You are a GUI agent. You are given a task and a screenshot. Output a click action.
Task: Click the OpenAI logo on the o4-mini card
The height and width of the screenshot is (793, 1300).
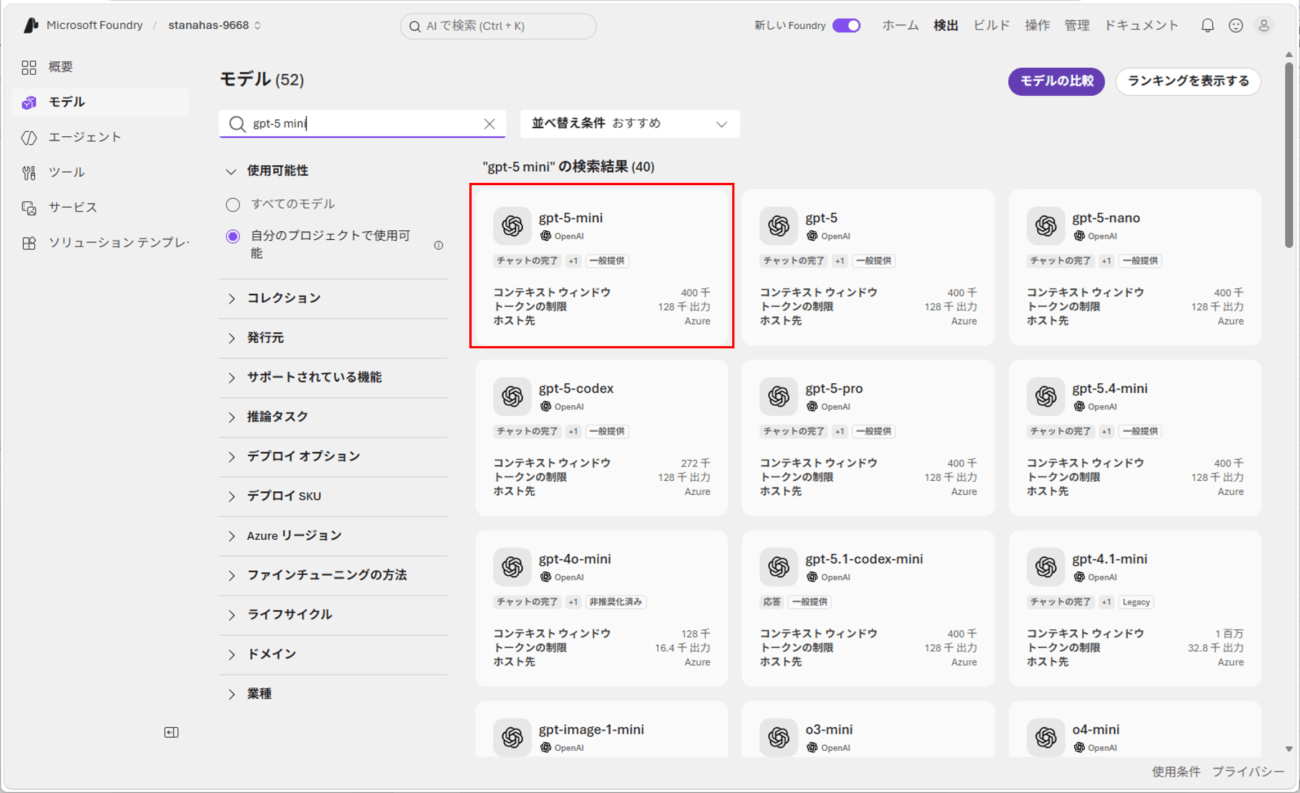pyautogui.click(x=1045, y=738)
